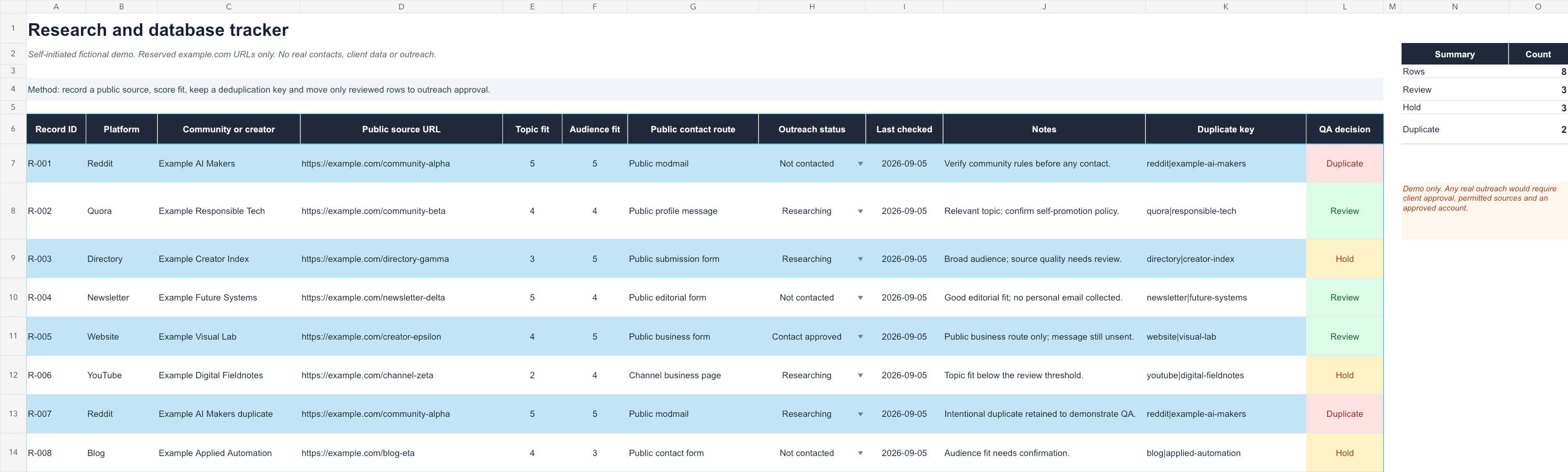Open Outreach status dropdown arrow for R-005

tap(860, 337)
